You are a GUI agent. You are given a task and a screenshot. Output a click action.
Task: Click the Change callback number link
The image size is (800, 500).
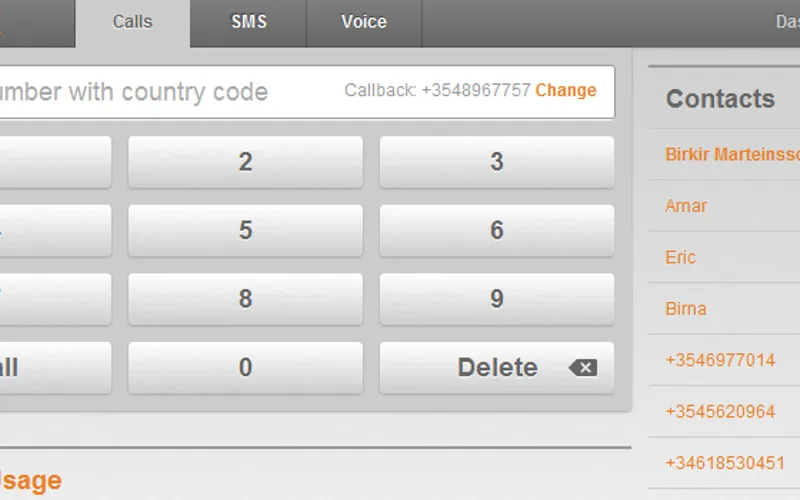pos(566,90)
